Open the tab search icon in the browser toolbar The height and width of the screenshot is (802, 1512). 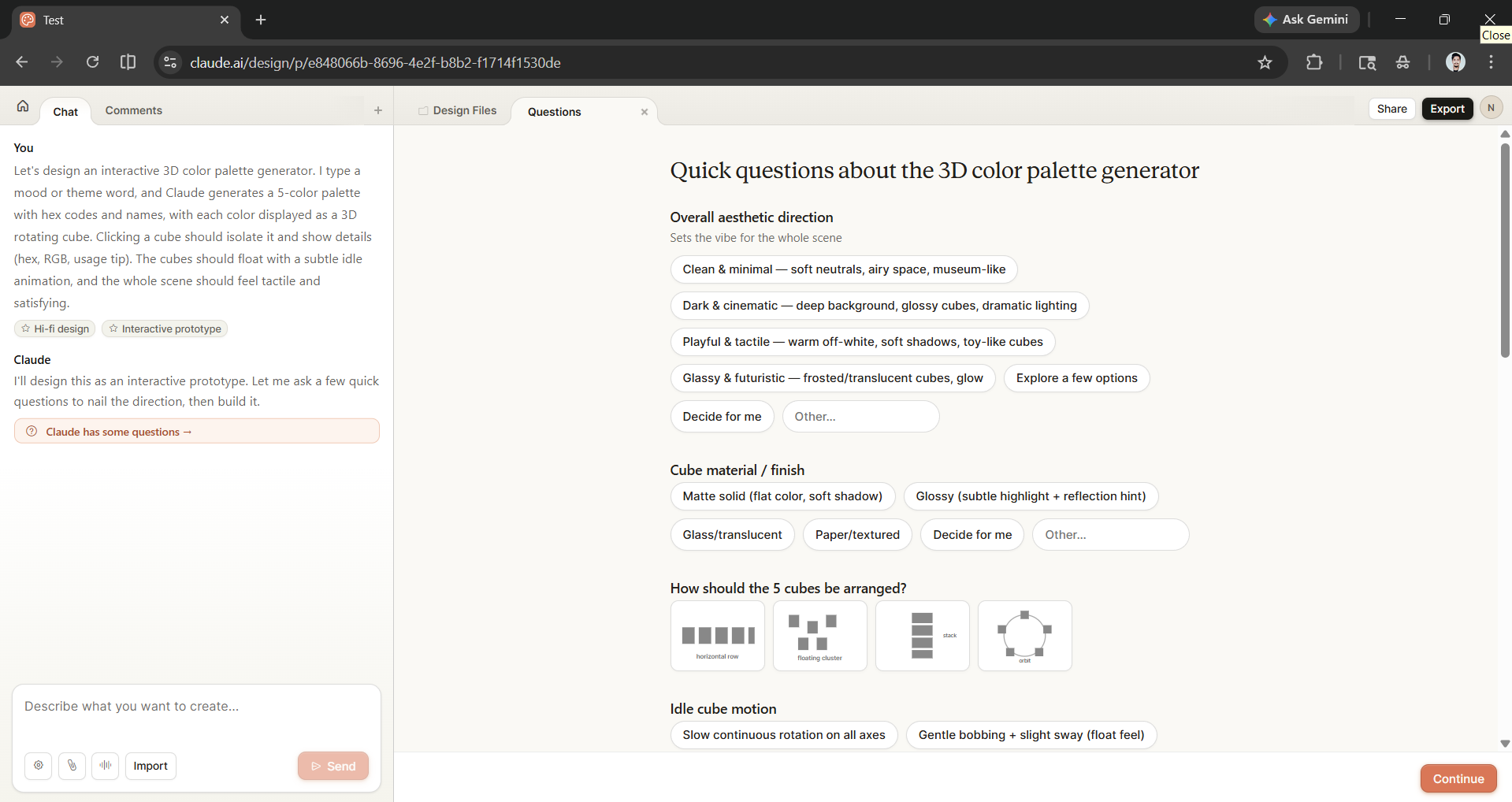[x=1367, y=62]
